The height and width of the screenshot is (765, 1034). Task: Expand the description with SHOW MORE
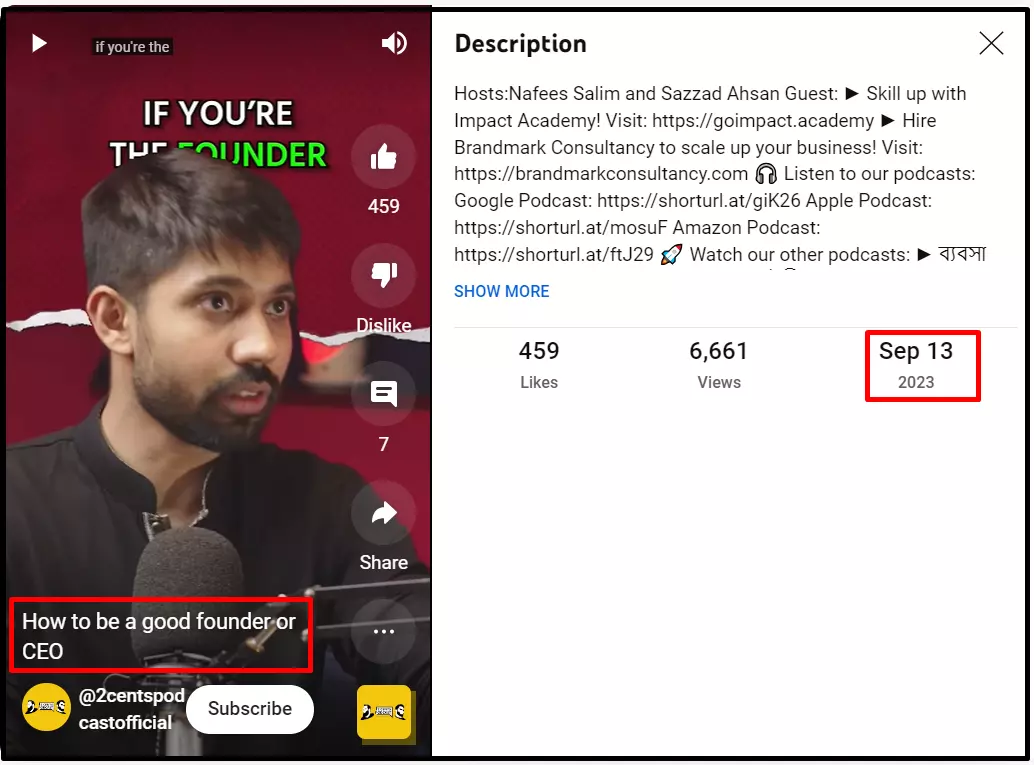click(501, 291)
